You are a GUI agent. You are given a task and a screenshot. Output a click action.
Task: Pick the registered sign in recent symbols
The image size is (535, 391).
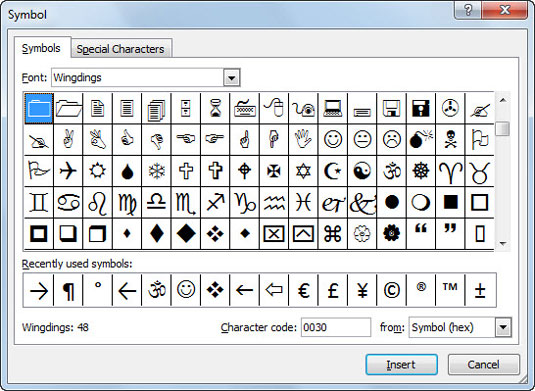(x=421, y=290)
